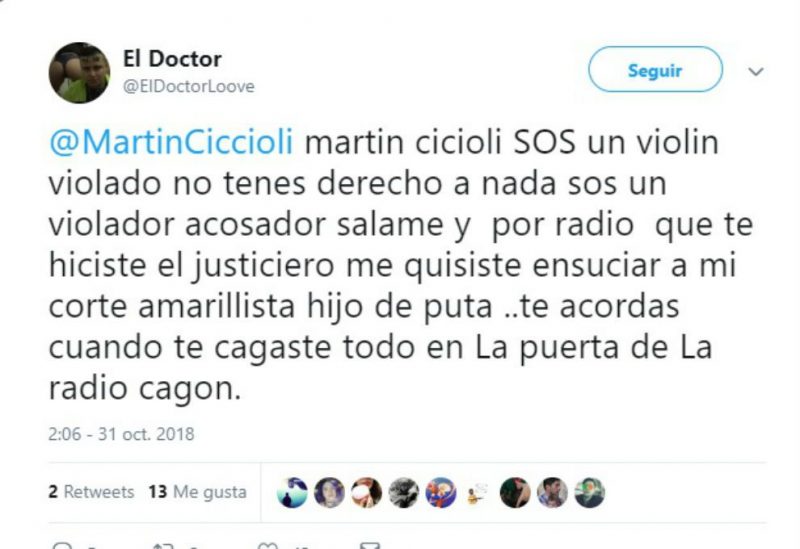Visit the @ElDoctorLoove handle
The image size is (800, 549).
coord(188,86)
